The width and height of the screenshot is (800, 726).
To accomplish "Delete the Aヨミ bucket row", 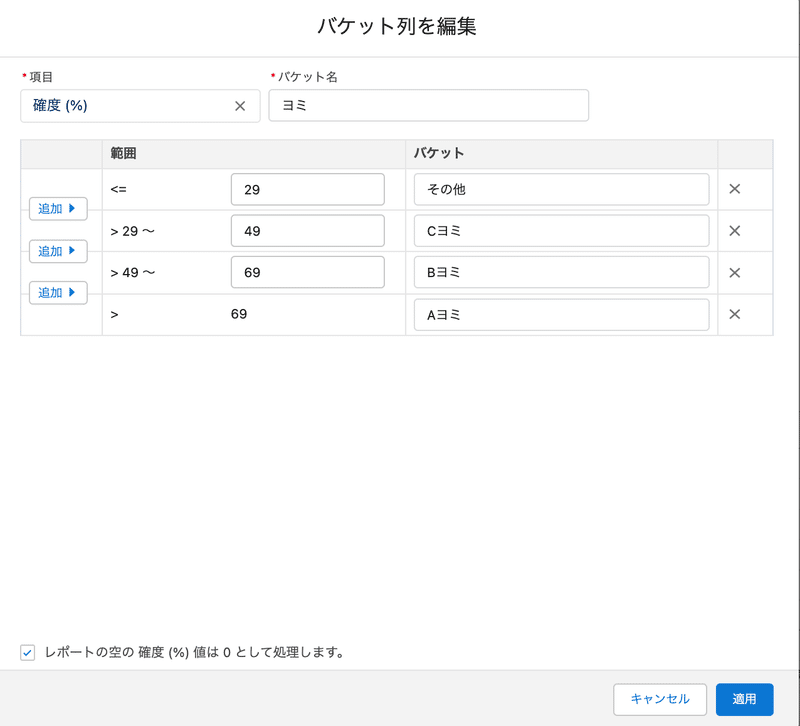I will point(735,314).
